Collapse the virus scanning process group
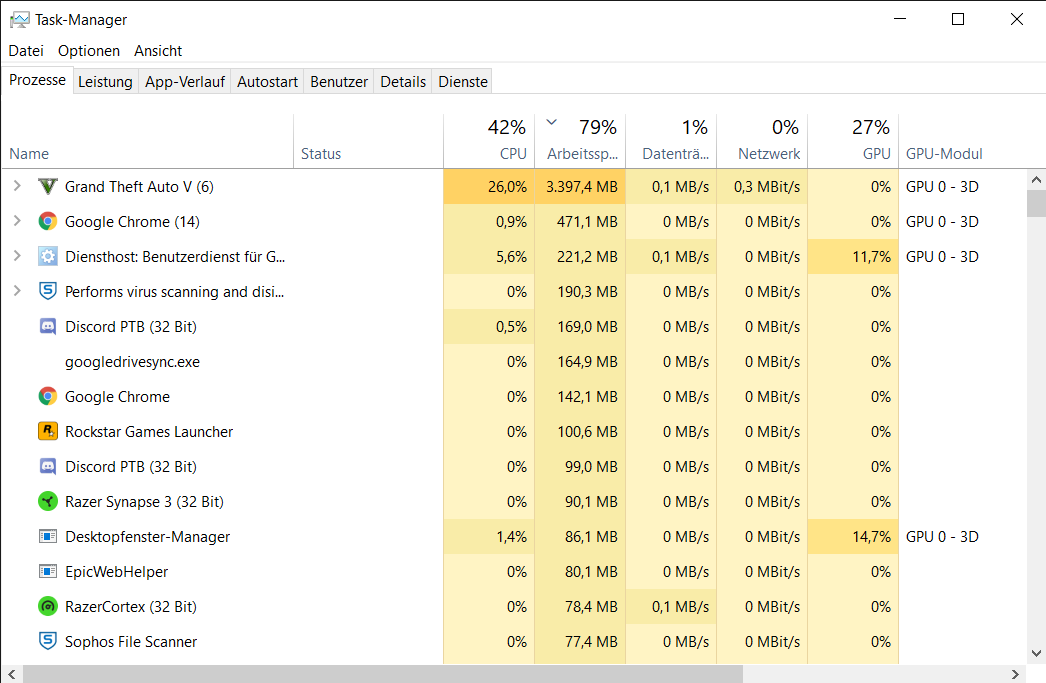The width and height of the screenshot is (1046, 683). coord(19,291)
